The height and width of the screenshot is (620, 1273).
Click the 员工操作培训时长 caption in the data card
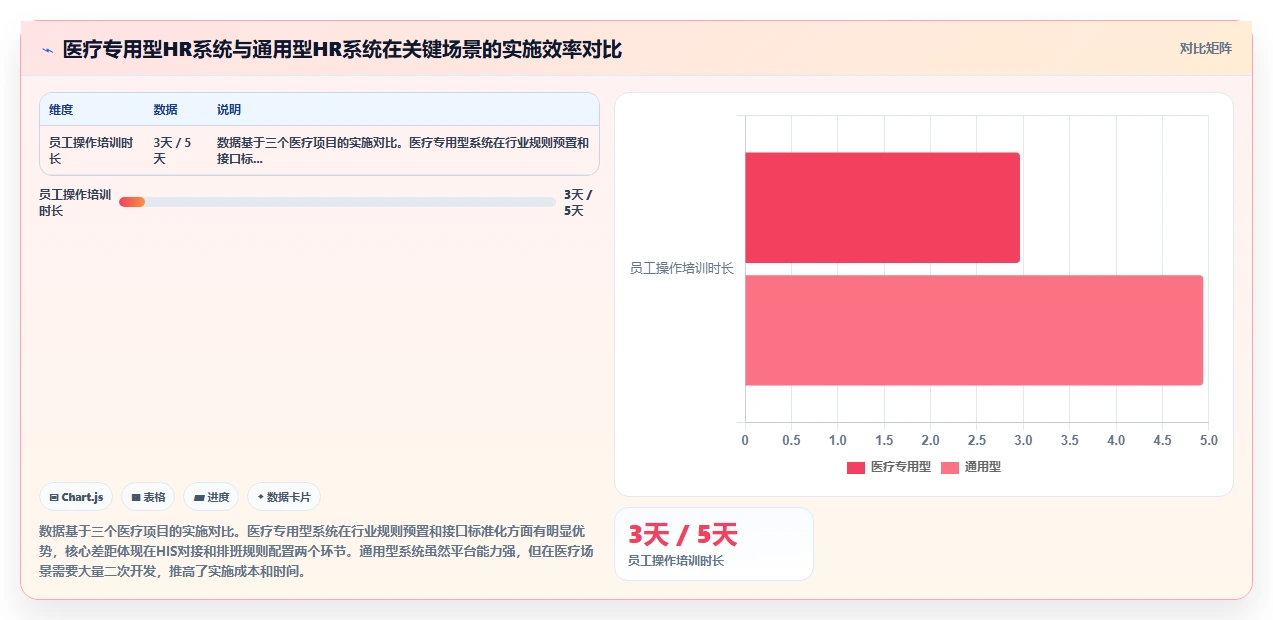(676, 561)
